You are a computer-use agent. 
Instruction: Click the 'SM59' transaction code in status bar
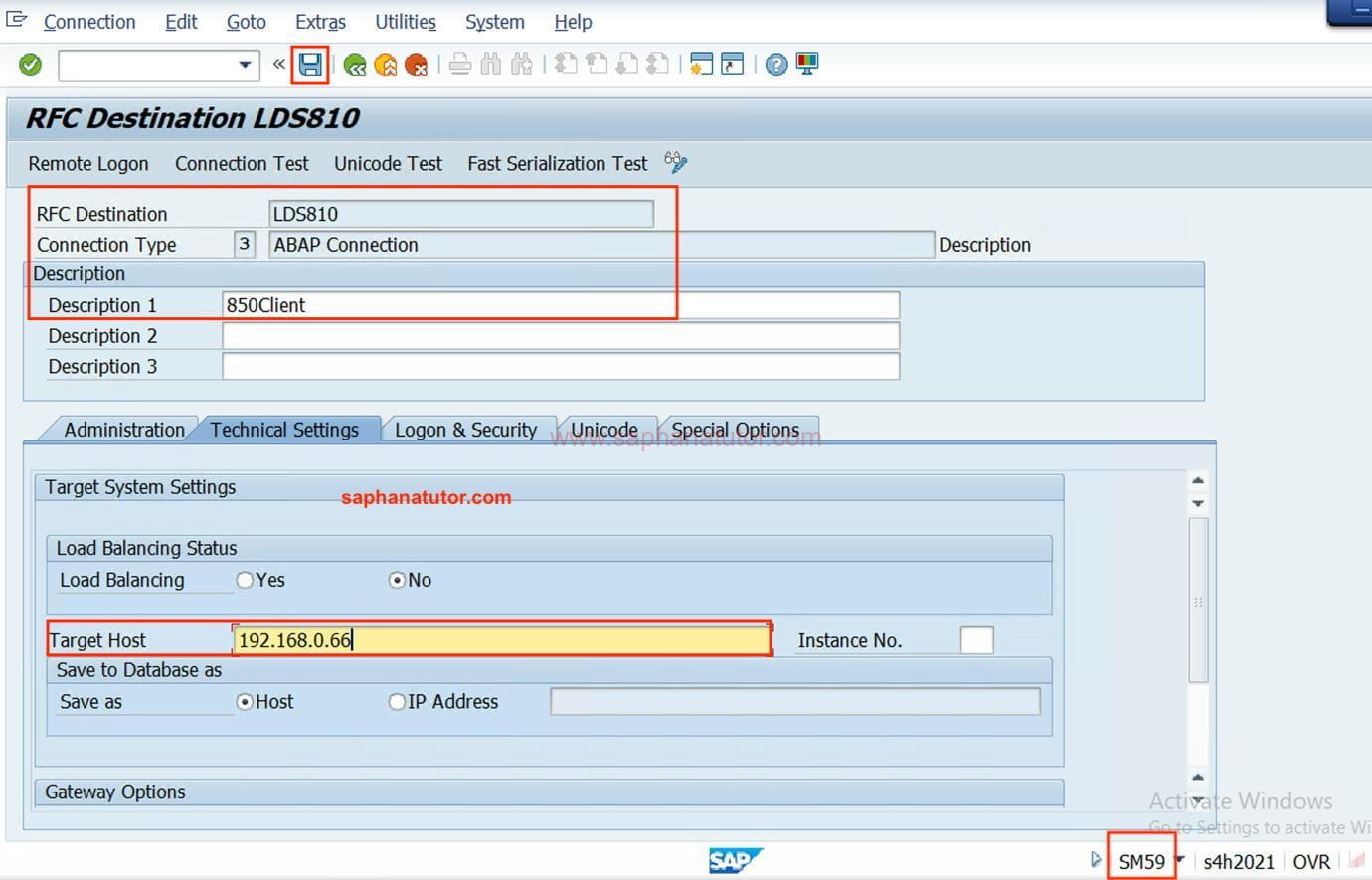(x=1141, y=862)
